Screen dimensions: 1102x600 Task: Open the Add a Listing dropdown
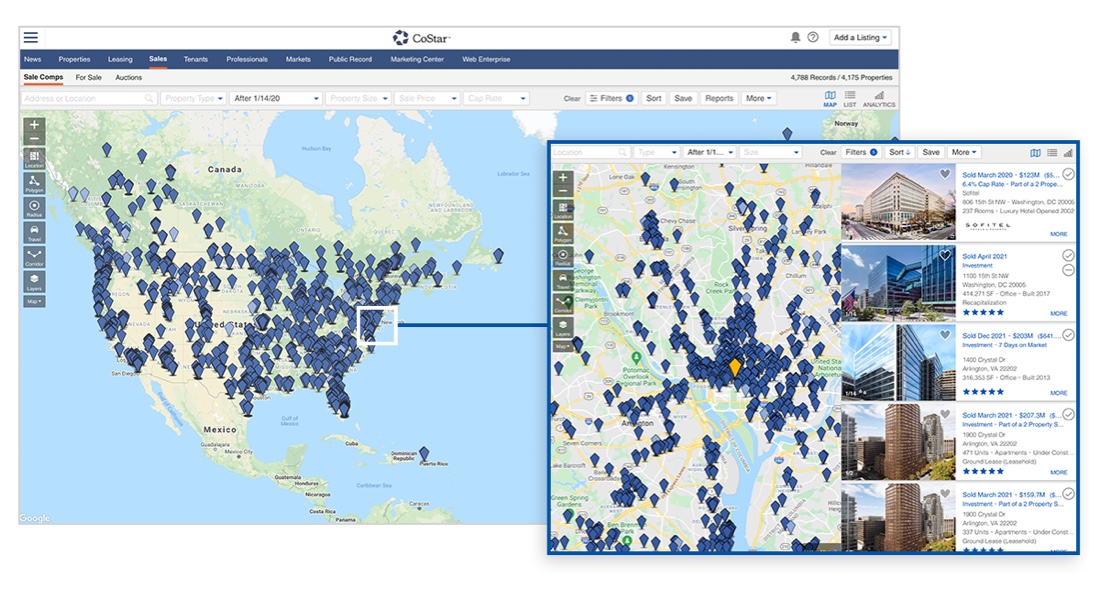[x=860, y=37]
